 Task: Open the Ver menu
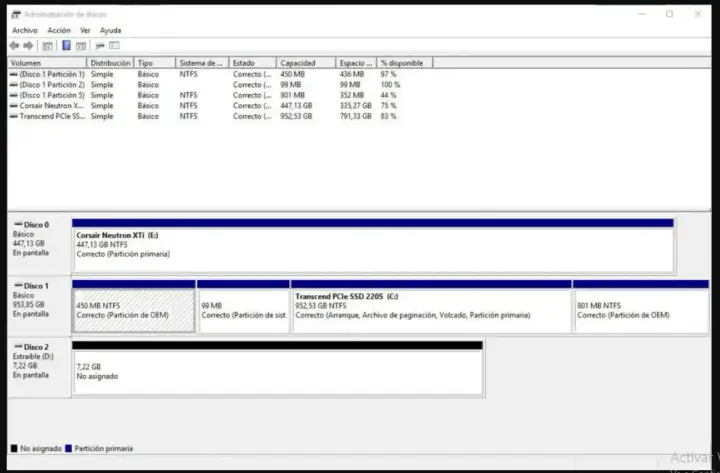tap(85, 30)
